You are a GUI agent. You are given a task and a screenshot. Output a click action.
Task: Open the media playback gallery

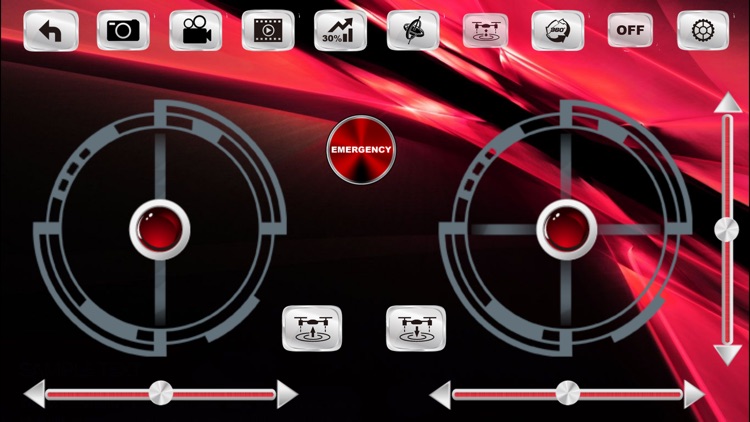[268, 31]
